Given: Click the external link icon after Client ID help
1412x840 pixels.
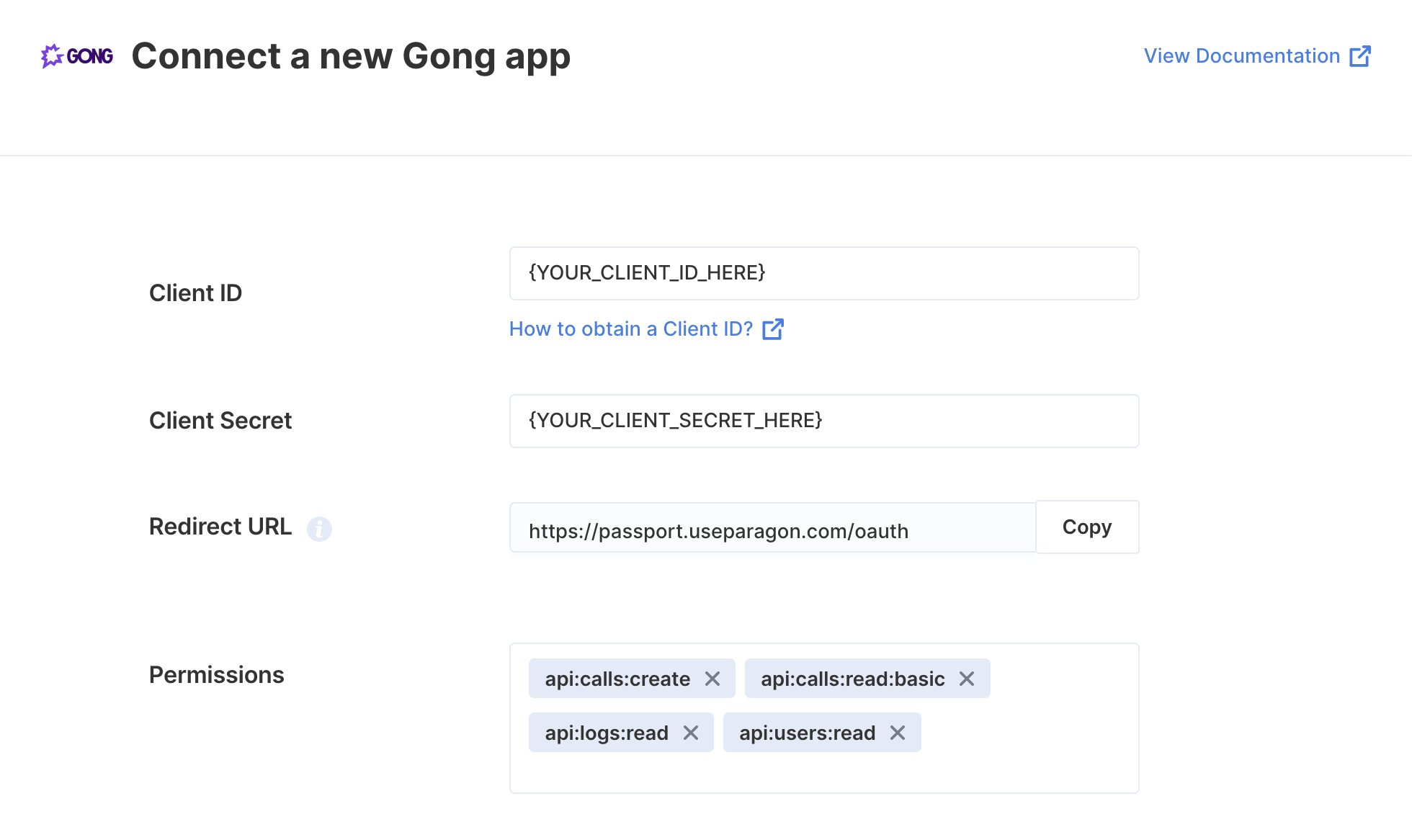Looking at the screenshot, I should [773, 329].
